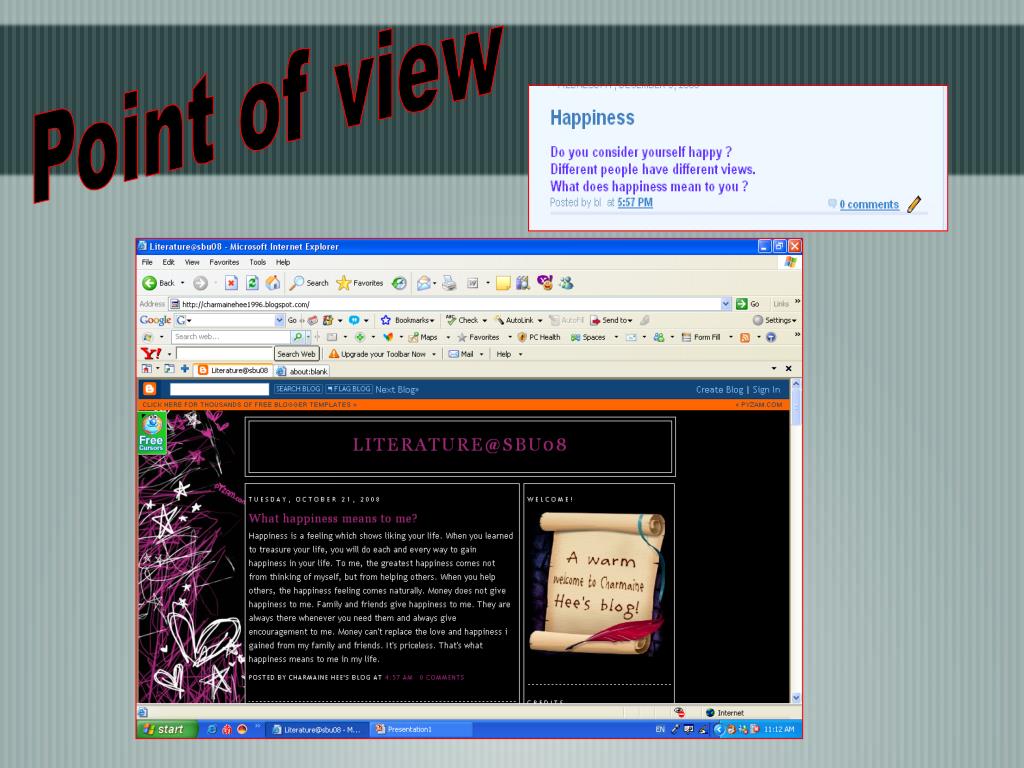The height and width of the screenshot is (768, 1024).
Task: Click the Maps toolbar button
Action: tap(423, 337)
